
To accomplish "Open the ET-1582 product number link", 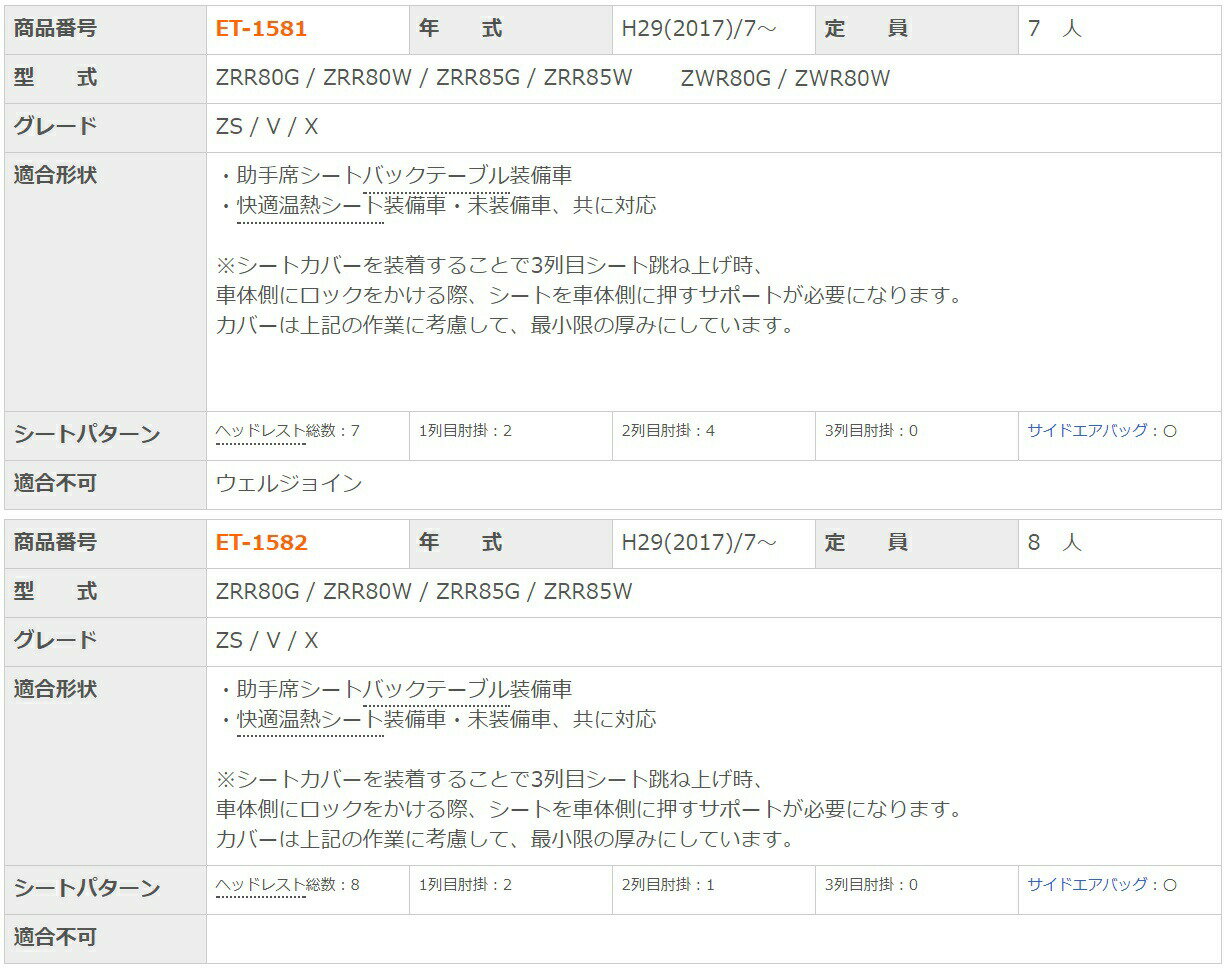I will point(261,543).
